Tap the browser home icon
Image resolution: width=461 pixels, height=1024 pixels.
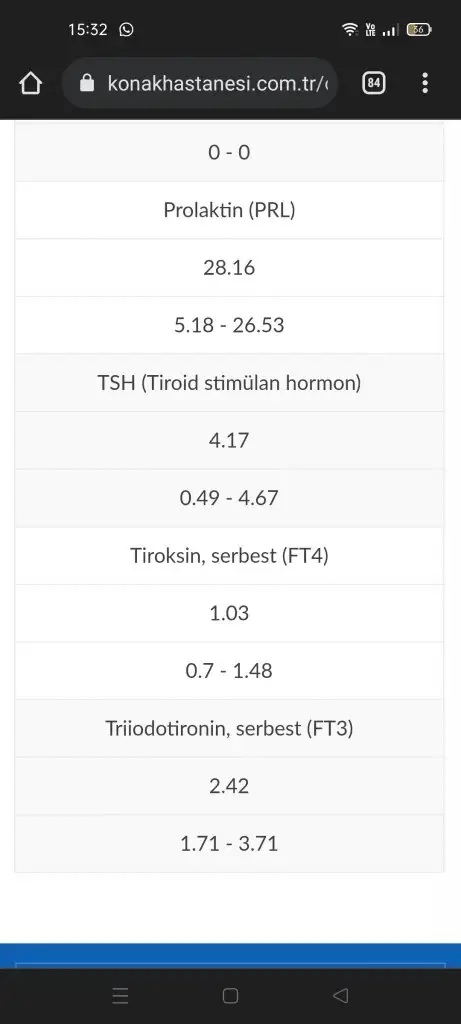tap(30, 83)
